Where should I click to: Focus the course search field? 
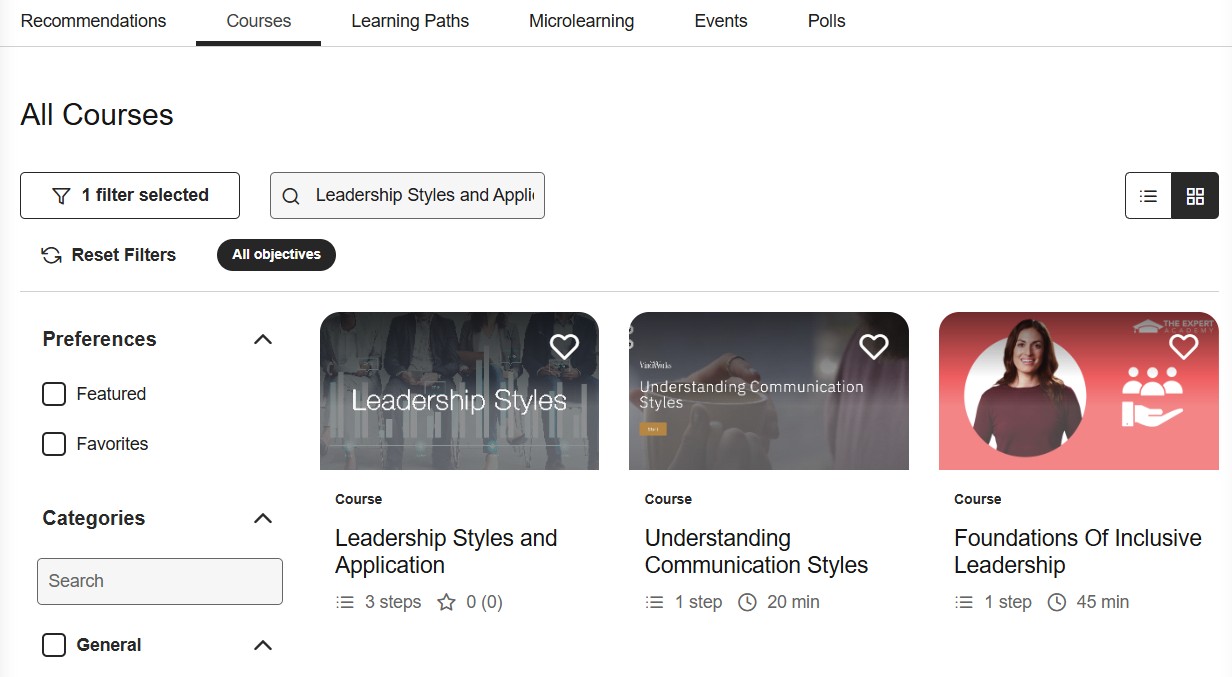pyautogui.click(x=407, y=196)
